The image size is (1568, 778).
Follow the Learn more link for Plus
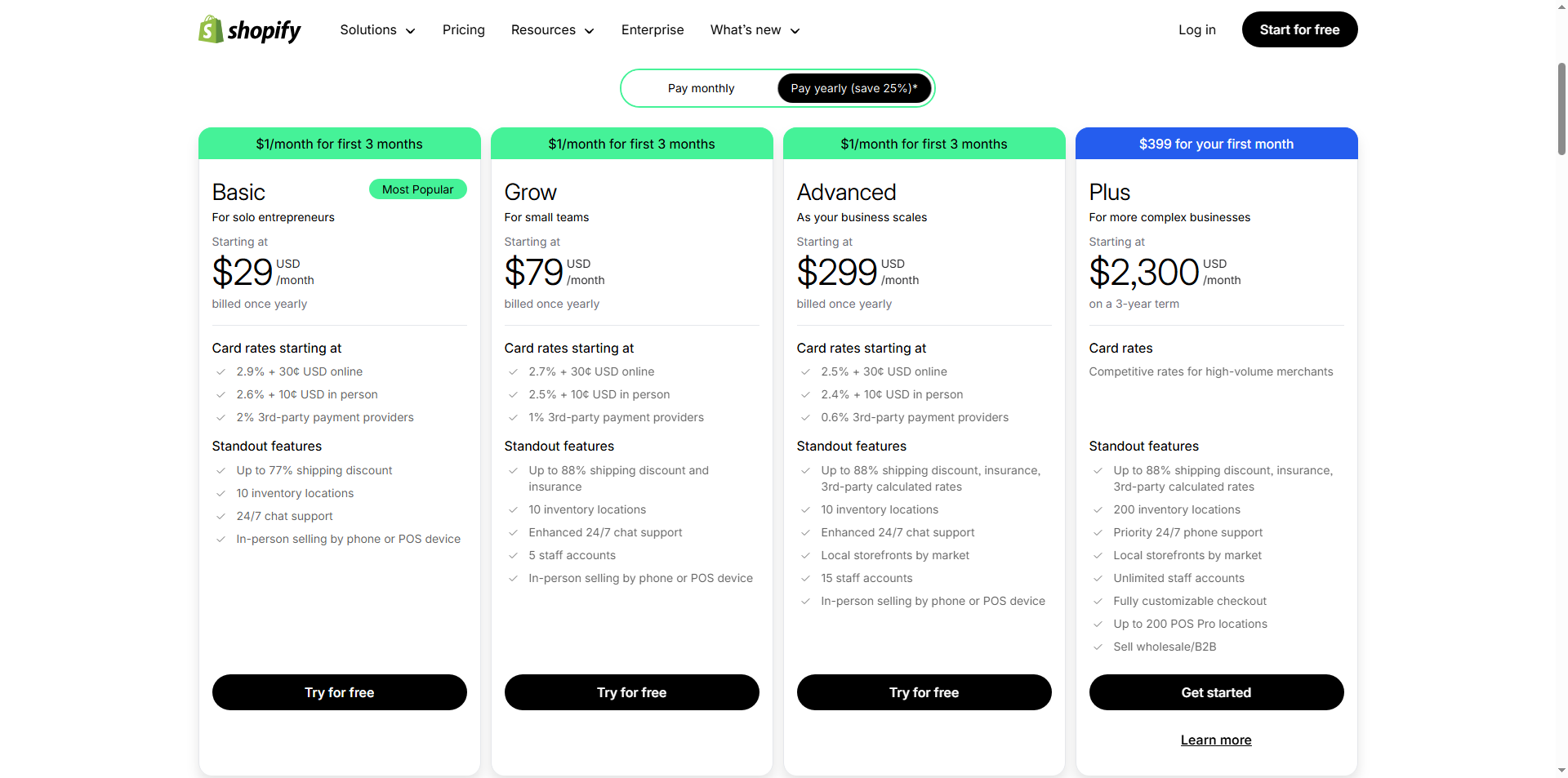point(1215,740)
